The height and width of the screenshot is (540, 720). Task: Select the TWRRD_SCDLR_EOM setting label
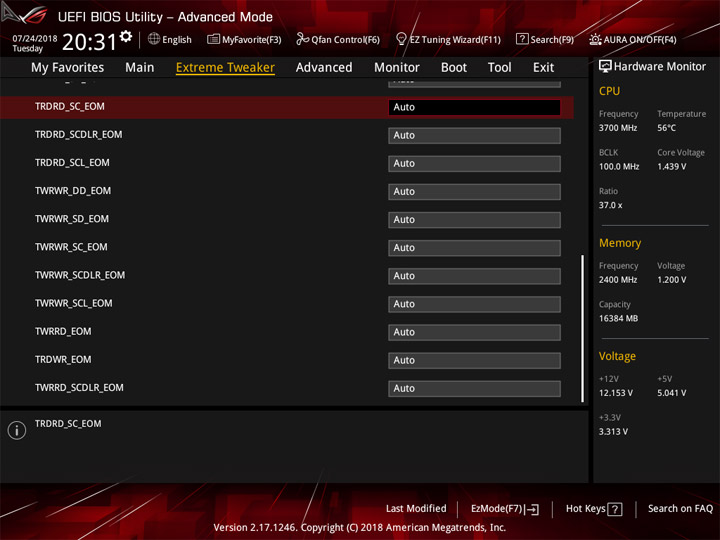click(x=79, y=388)
